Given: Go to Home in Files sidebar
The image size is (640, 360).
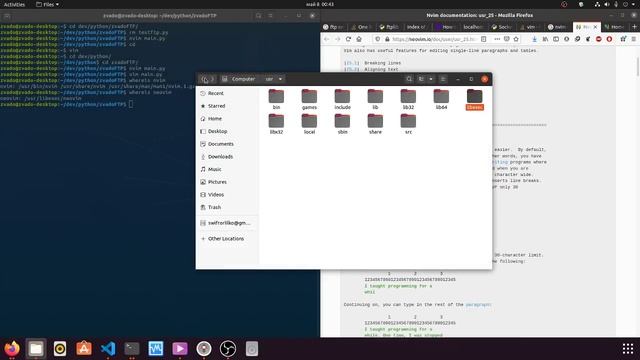Looking at the screenshot, I should (x=227, y=119).
